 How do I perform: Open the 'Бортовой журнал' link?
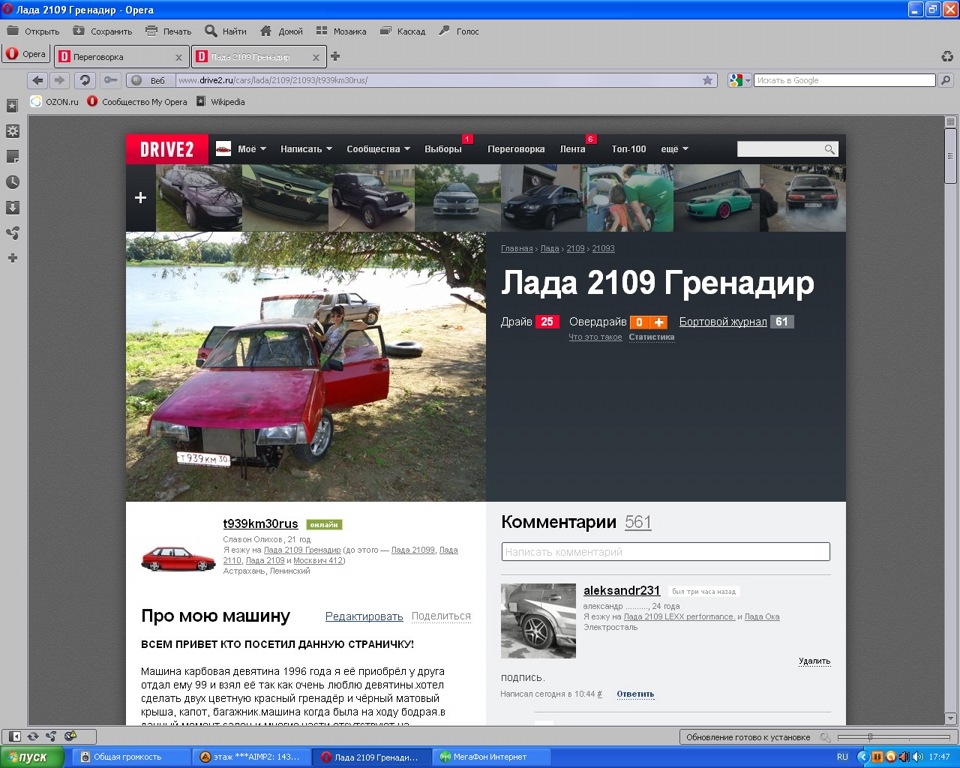coord(722,322)
